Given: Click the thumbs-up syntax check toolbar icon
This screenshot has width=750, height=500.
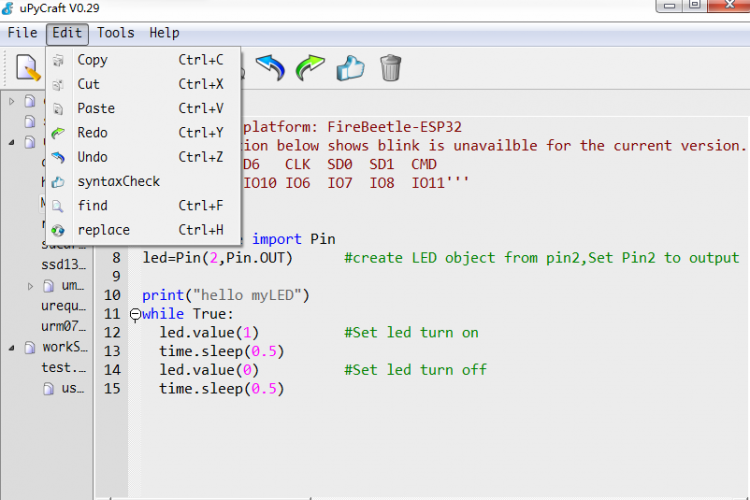Looking at the screenshot, I should pyautogui.click(x=350, y=67).
